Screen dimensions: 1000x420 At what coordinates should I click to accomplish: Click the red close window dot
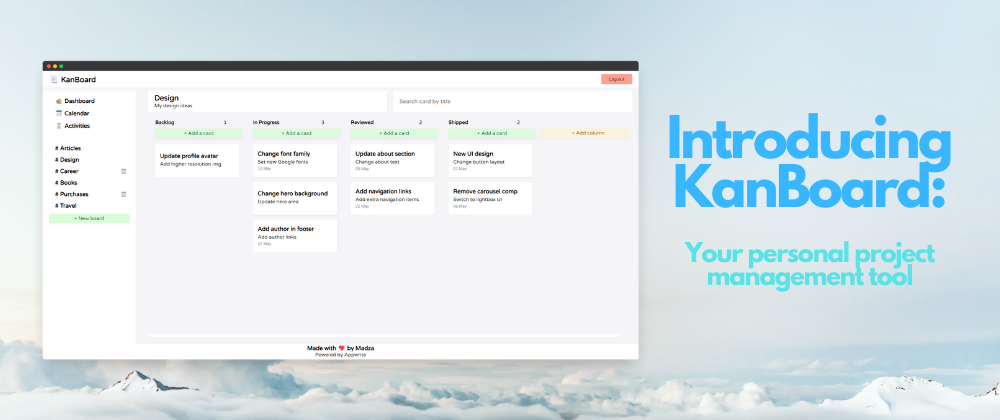pyautogui.click(x=49, y=66)
